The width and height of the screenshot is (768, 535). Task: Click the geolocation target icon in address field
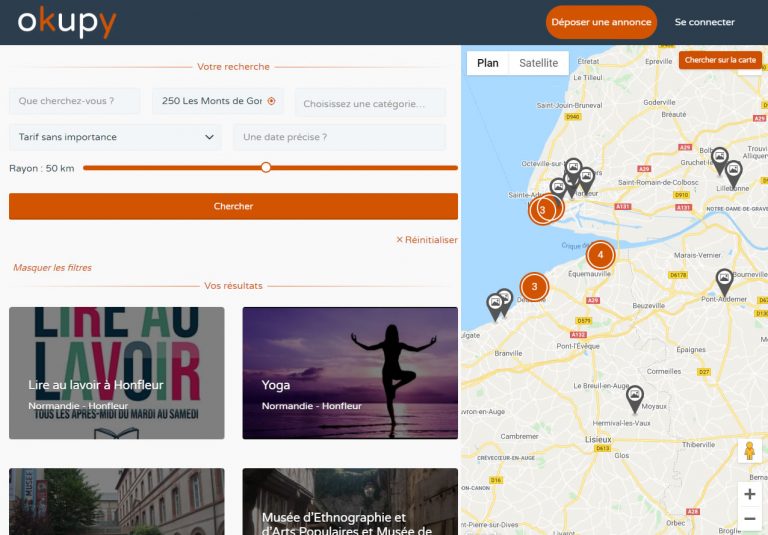tap(271, 101)
